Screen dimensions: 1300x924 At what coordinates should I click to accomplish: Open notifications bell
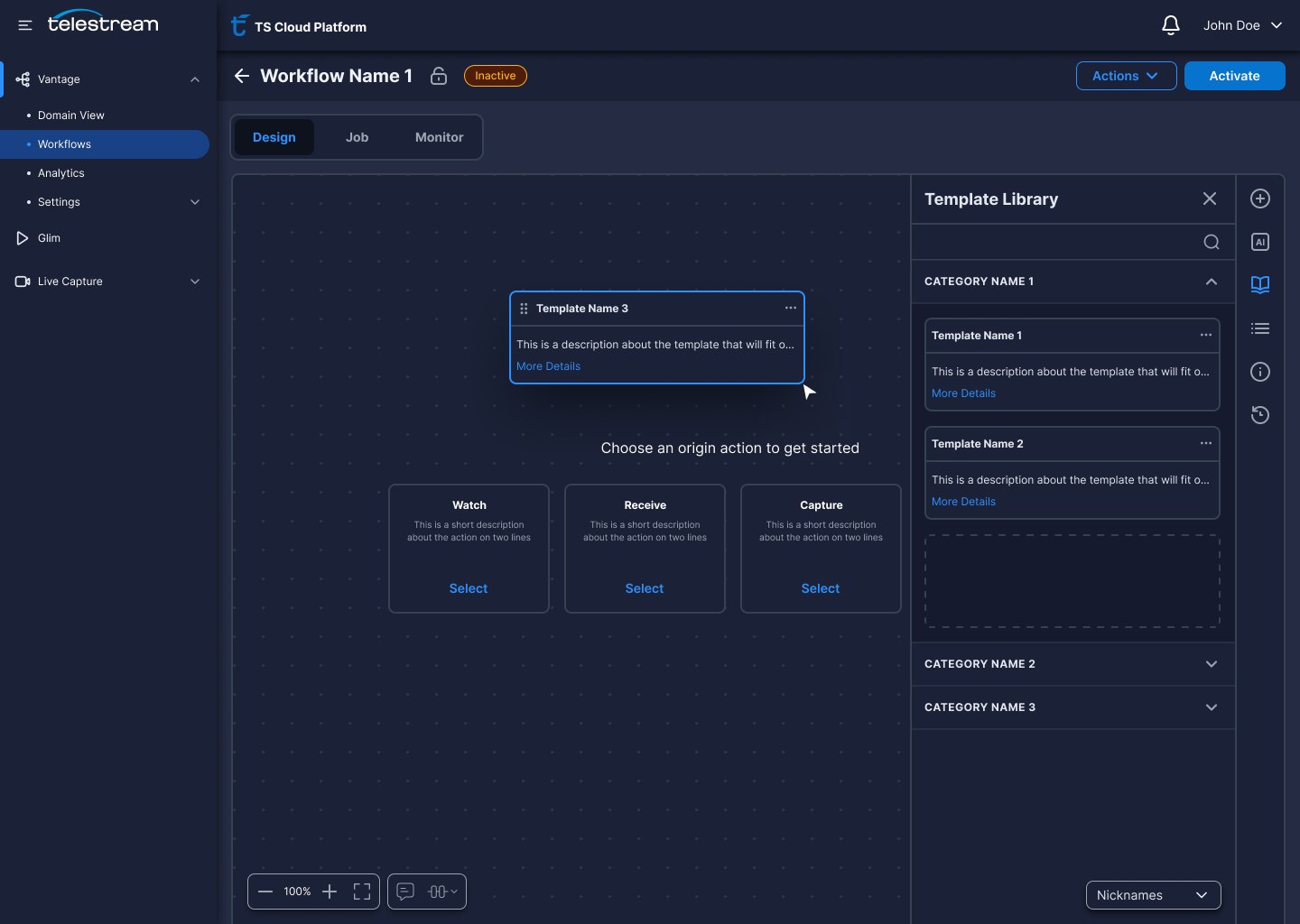[1170, 25]
